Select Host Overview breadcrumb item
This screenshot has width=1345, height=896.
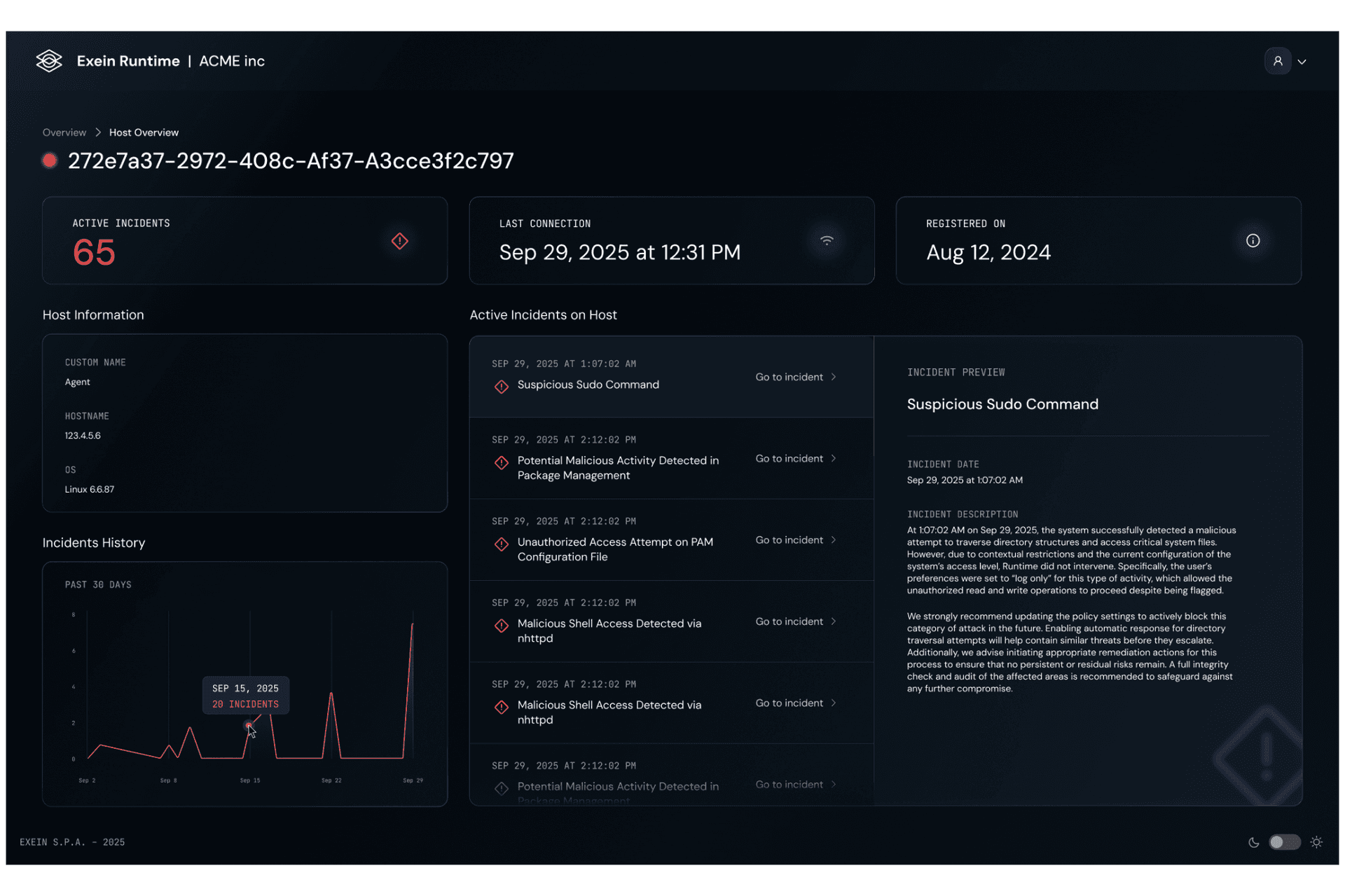pos(144,132)
